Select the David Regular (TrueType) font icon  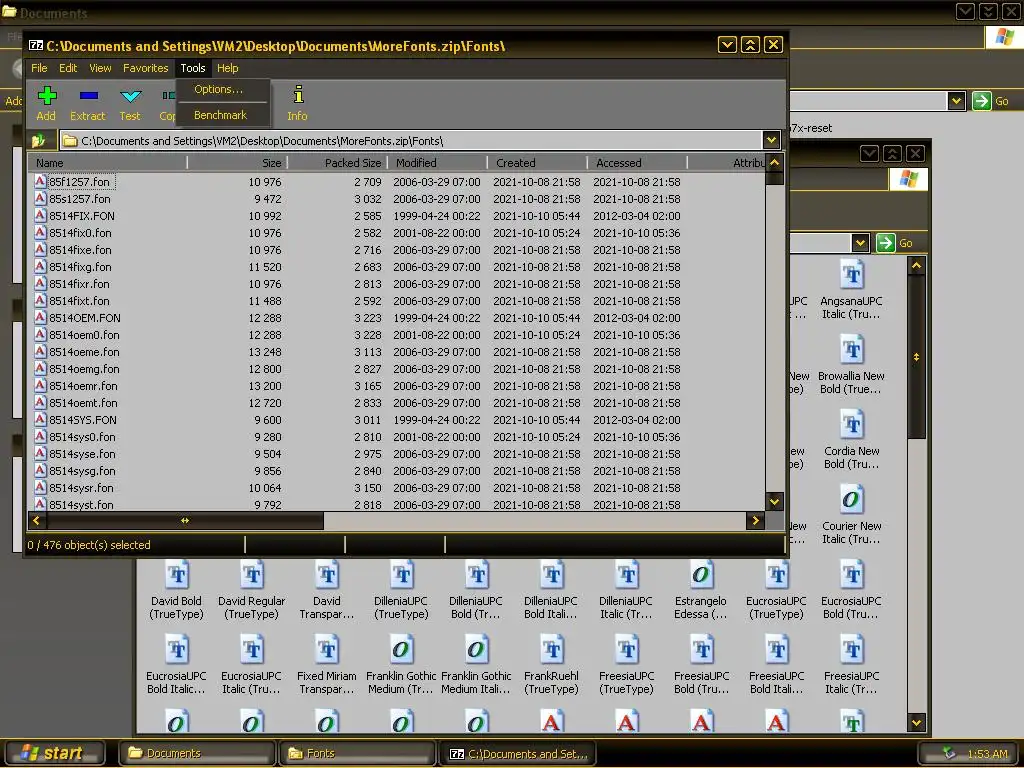[251, 575]
